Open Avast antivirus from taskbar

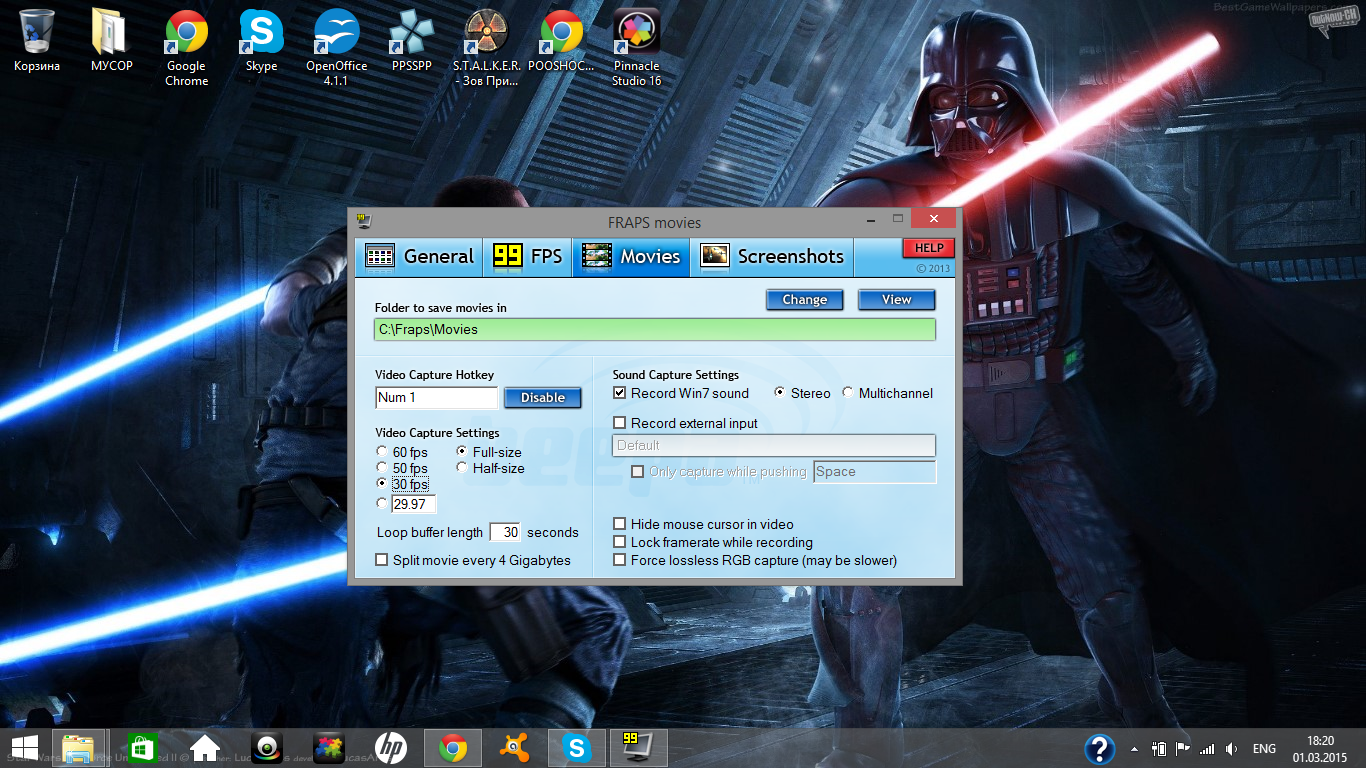(x=514, y=747)
